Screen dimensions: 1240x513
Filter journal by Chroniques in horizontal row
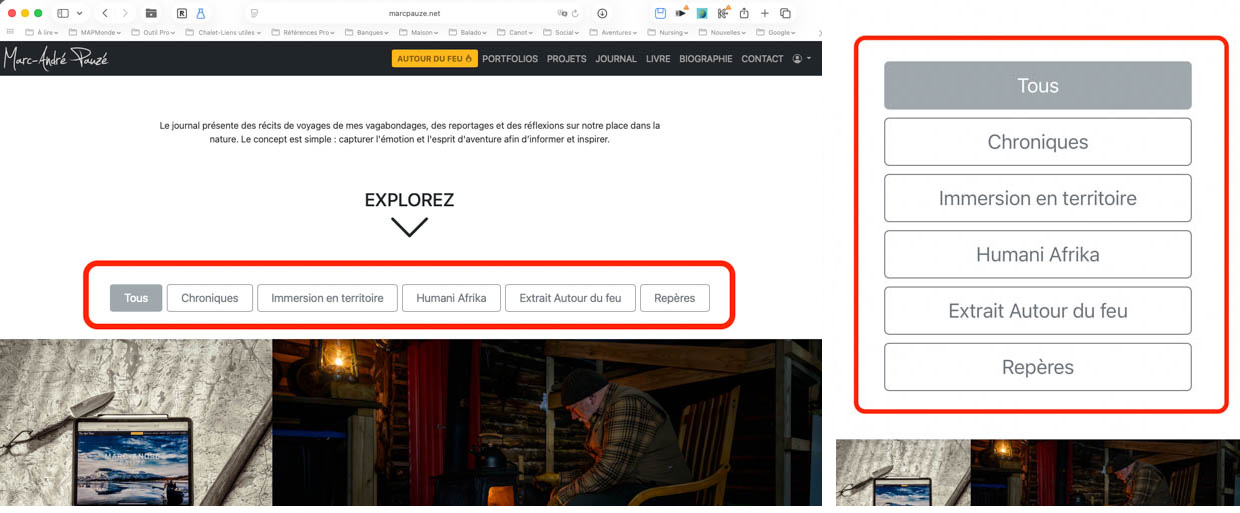[x=210, y=298]
